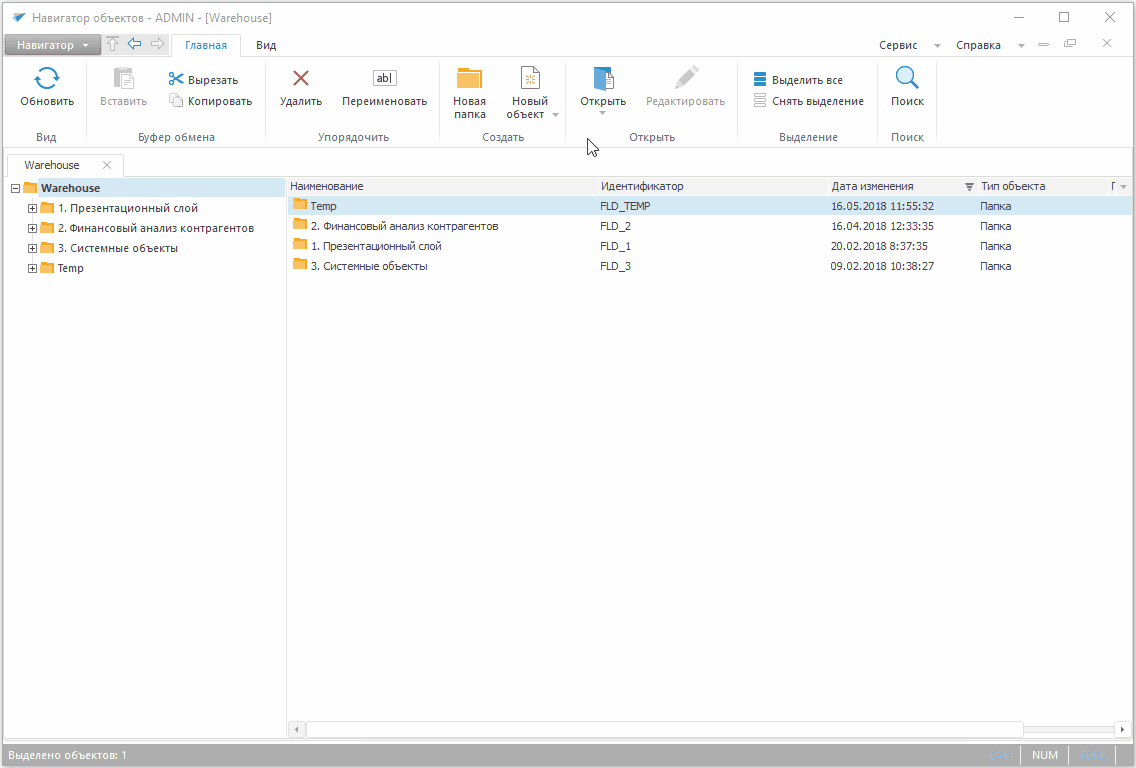Expand Temp tree node
1136x768 pixels.
click(32, 268)
